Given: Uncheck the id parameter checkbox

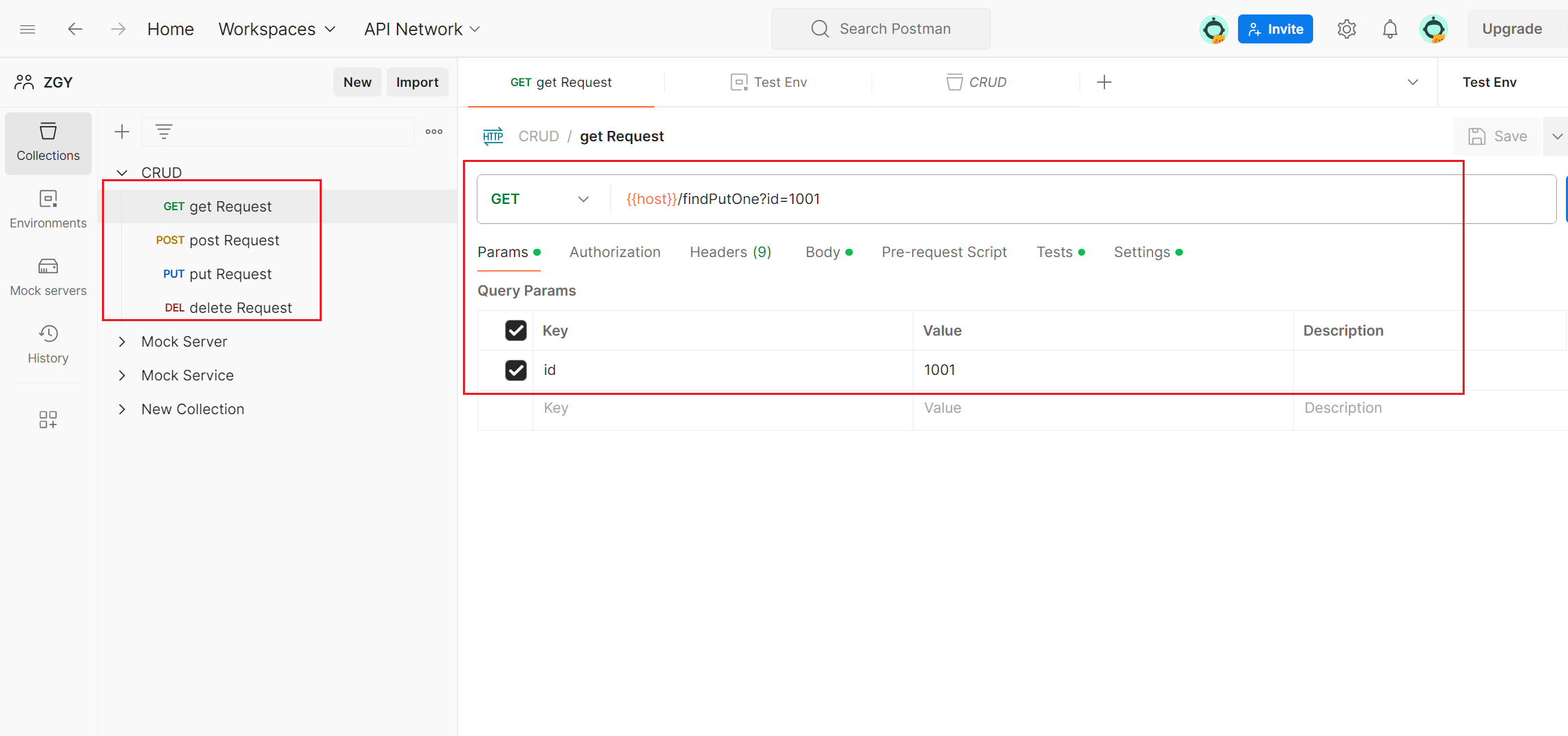Looking at the screenshot, I should [x=516, y=370].
